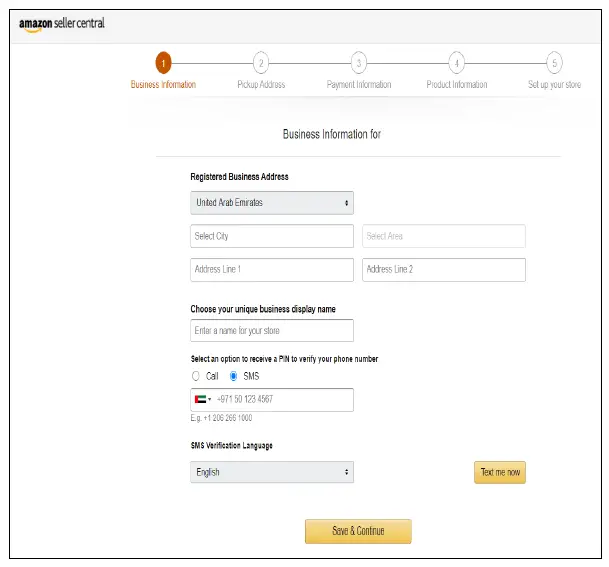This screenshot has height=567, width=609.
Task: Go to Product Information step label
Action: pos(457,85)
